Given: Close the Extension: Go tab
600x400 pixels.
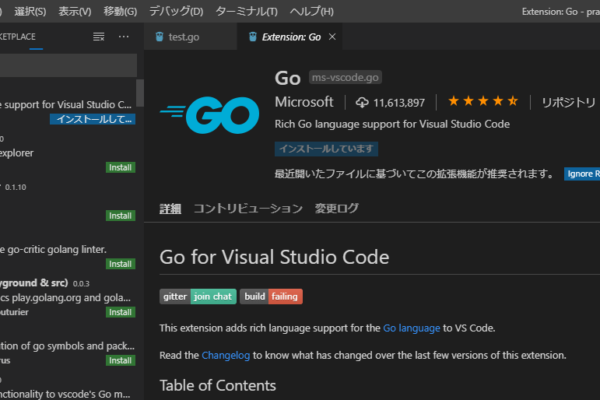Looking at the screenshot, I should [332, 37].
